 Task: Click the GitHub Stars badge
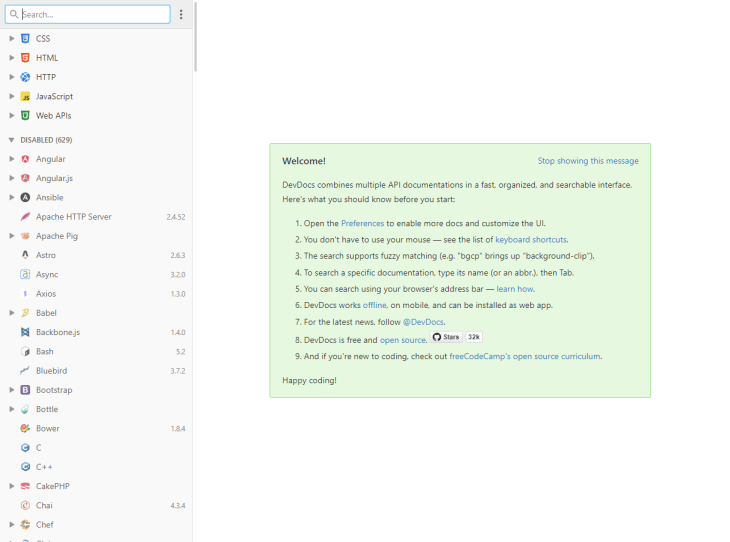point(446,337)
